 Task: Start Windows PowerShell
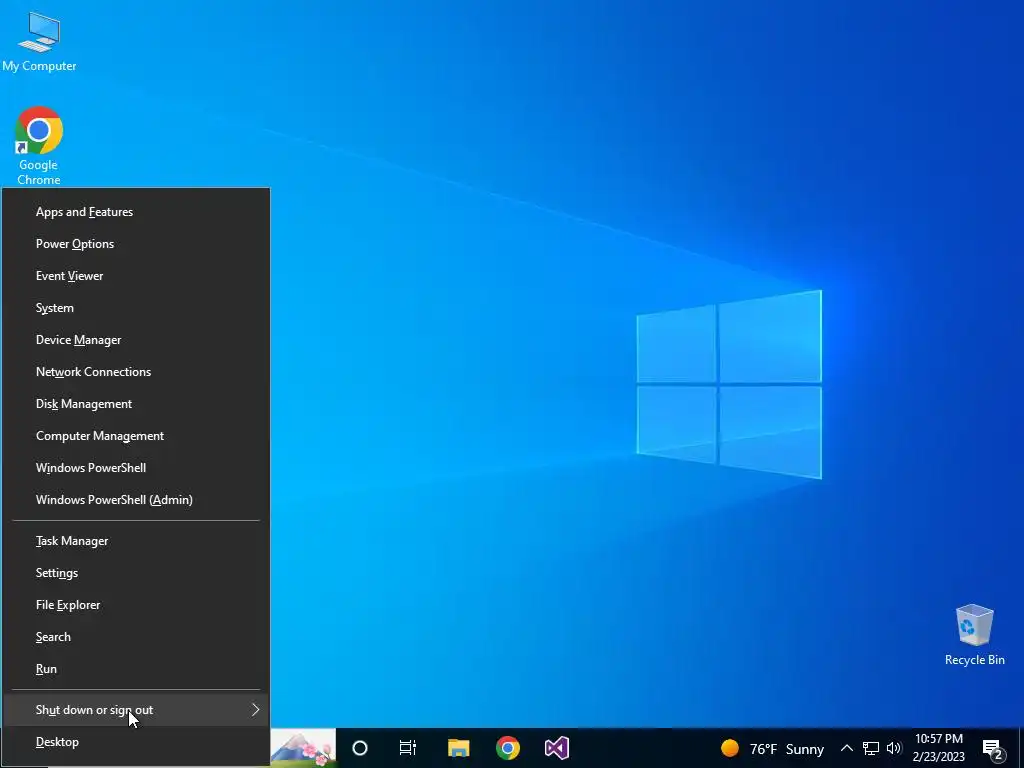coord(136,468)
